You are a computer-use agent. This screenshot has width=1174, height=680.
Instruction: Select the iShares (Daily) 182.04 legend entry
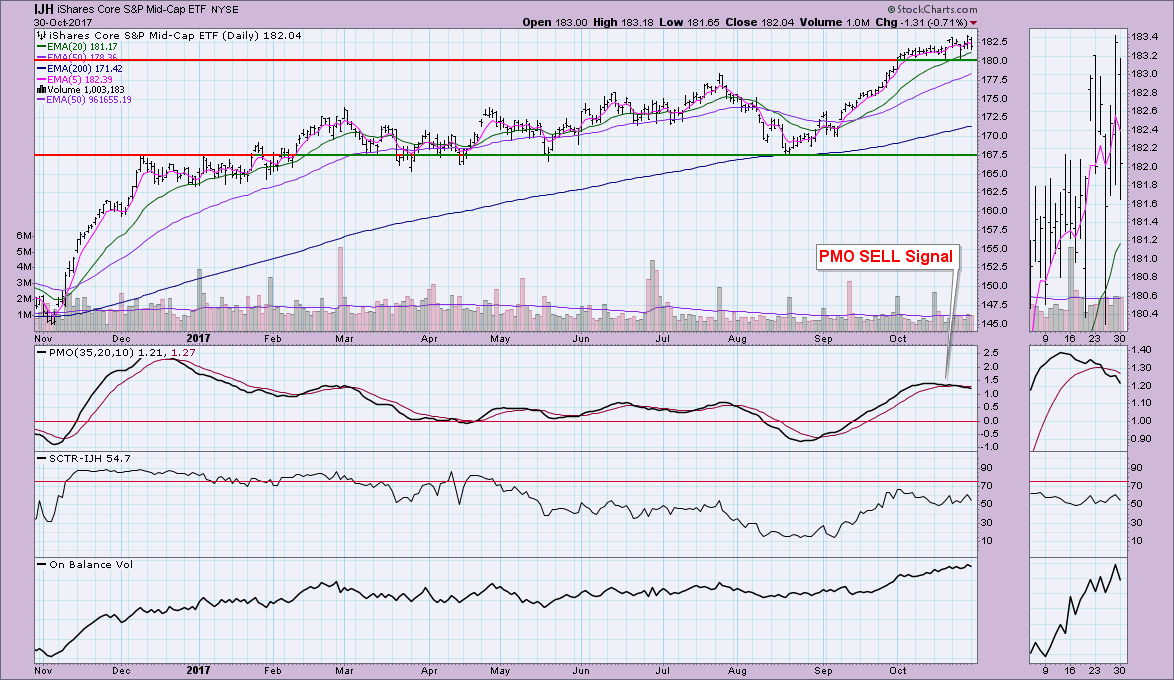[x=175, y=36]
